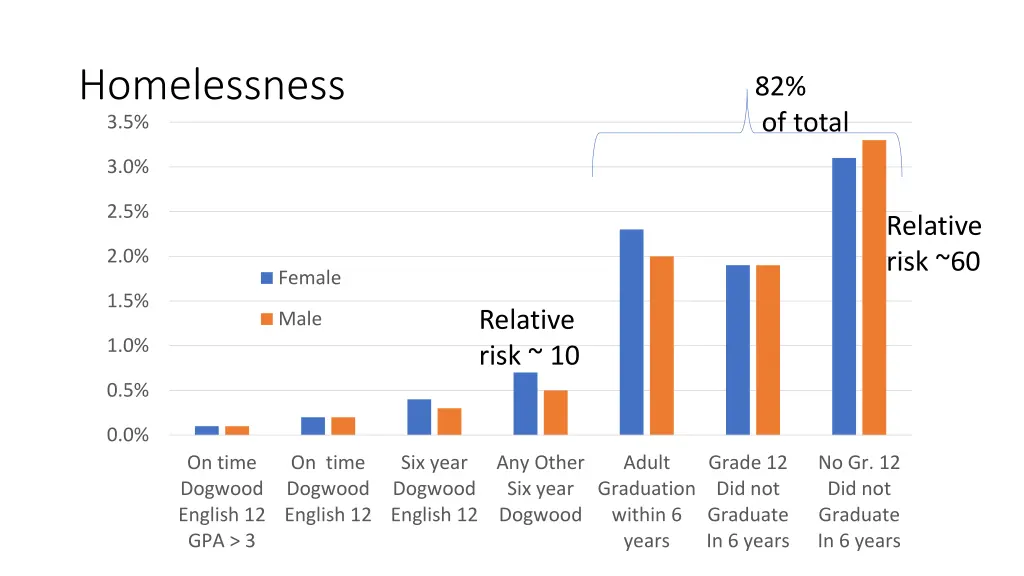Click the 0.0% y-axis label
This screenshot has height=576, width=1024.
coord(128,435)
